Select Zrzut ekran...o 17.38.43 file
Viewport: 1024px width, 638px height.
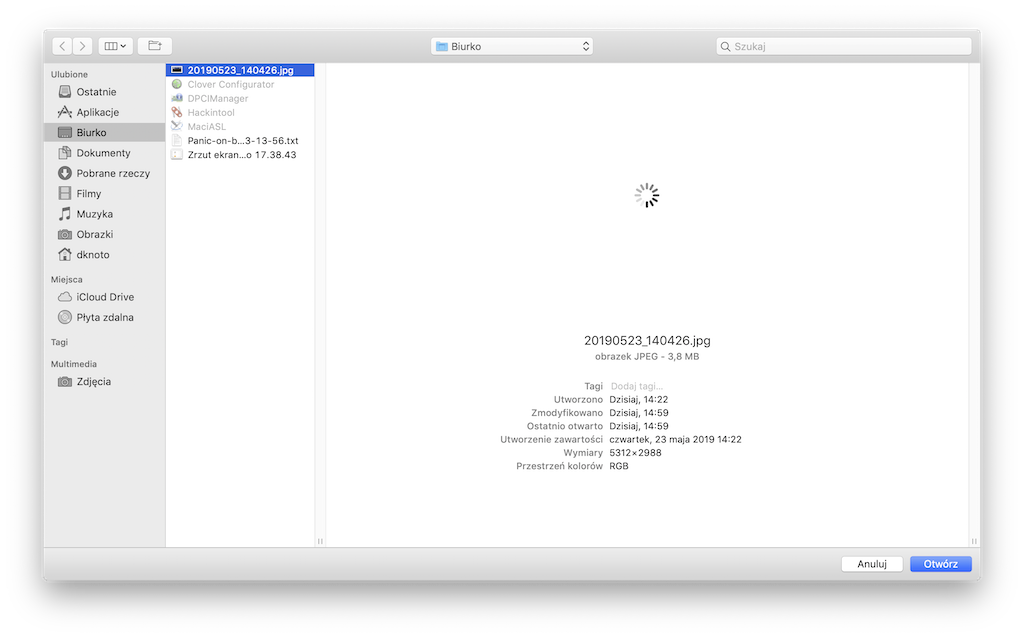(240, 155)
